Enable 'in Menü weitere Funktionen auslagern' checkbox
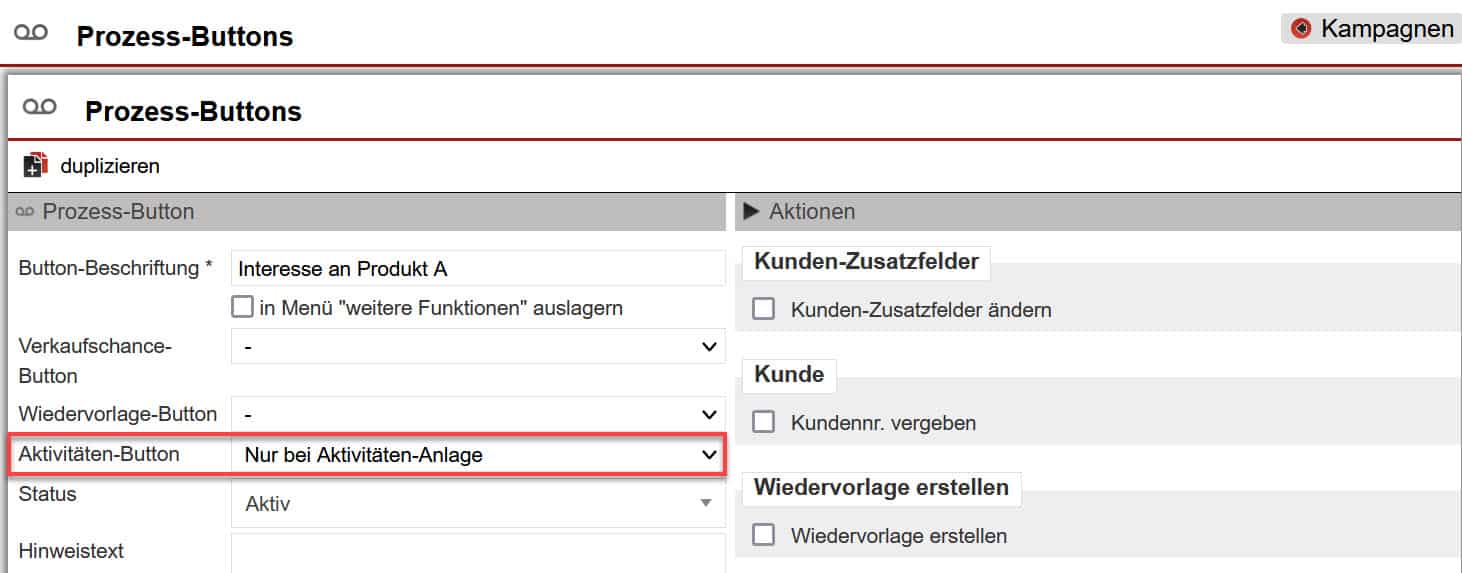Image resolution: width=1462 pixels, height=573 pixels. pos(242,307)
